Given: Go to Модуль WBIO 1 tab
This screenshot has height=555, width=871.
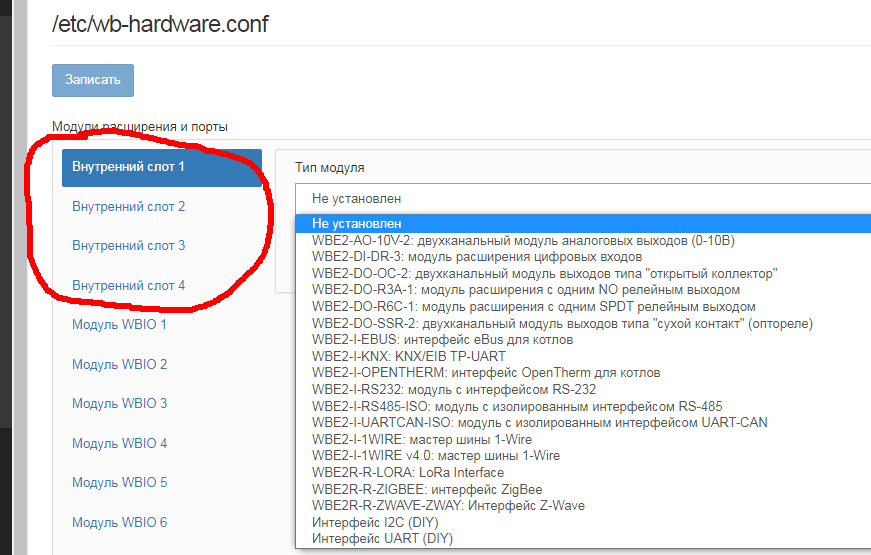Looking at the screenshot, I should pyautogui.click(x=119, y=324).
